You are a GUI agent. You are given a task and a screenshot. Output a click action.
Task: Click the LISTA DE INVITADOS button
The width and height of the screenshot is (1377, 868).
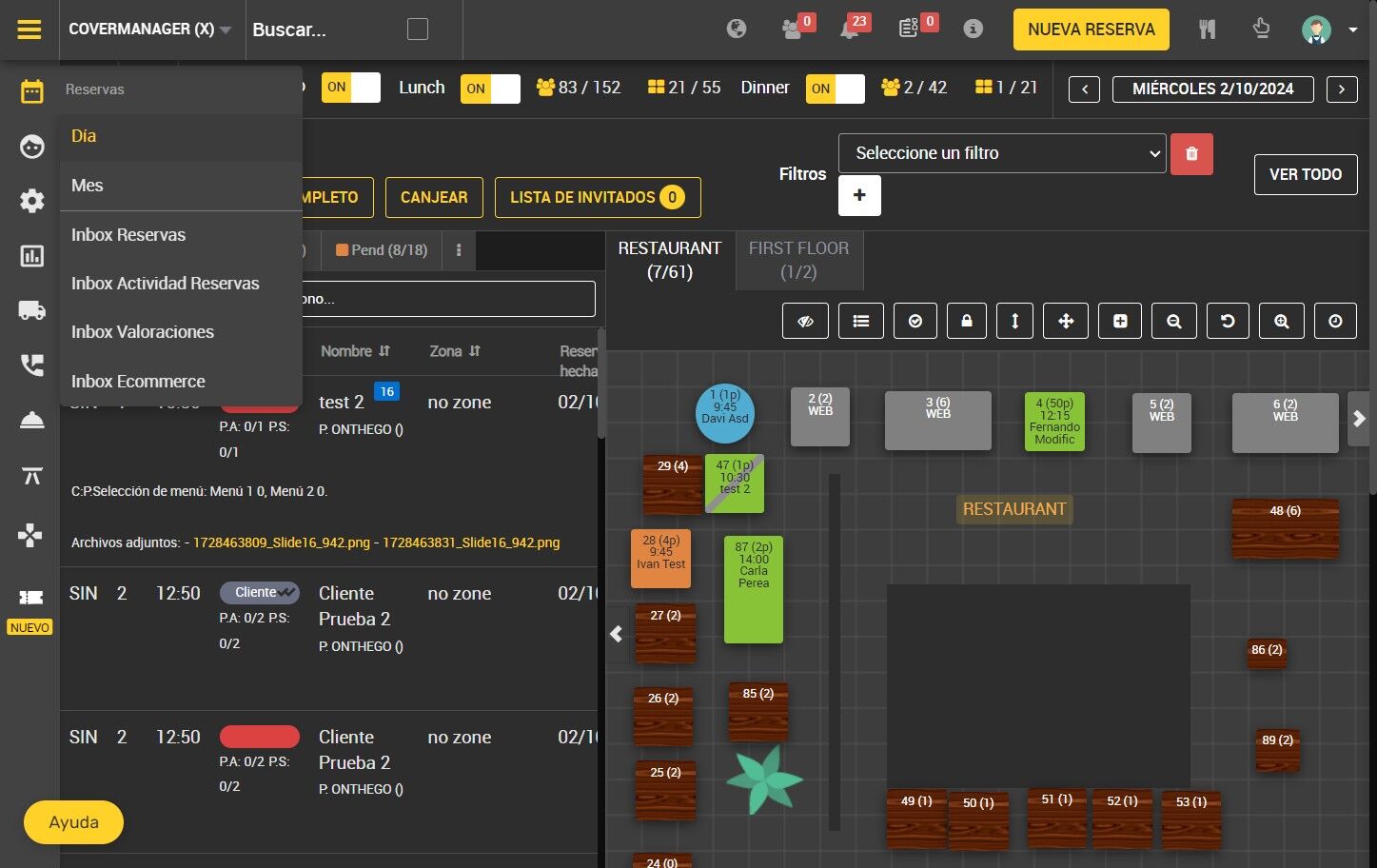pos(598,197)
